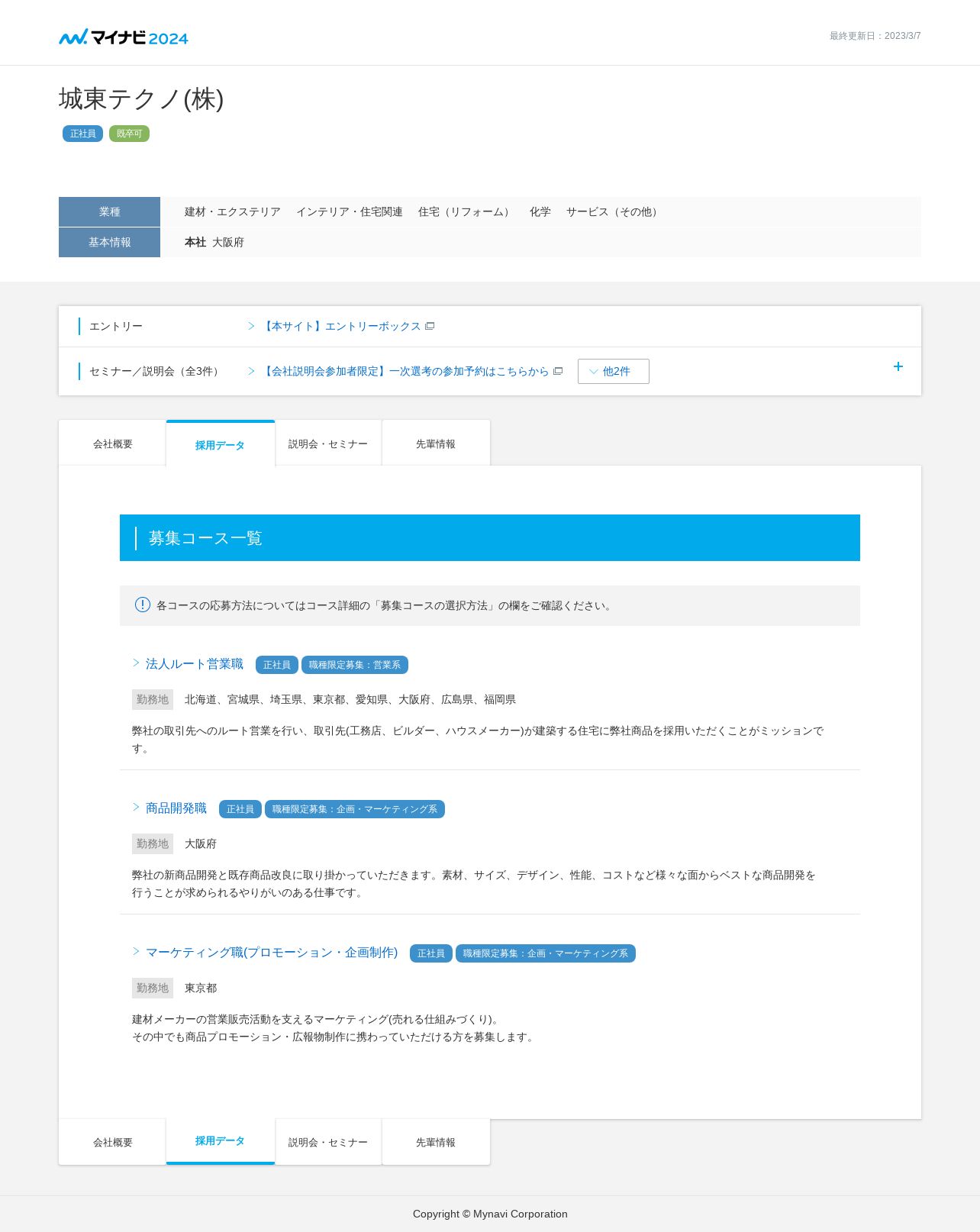The height and width of the screenshot is (1232, 980).
Task: Click 本社 大阪府 text
Action: [x=214, y=242]
